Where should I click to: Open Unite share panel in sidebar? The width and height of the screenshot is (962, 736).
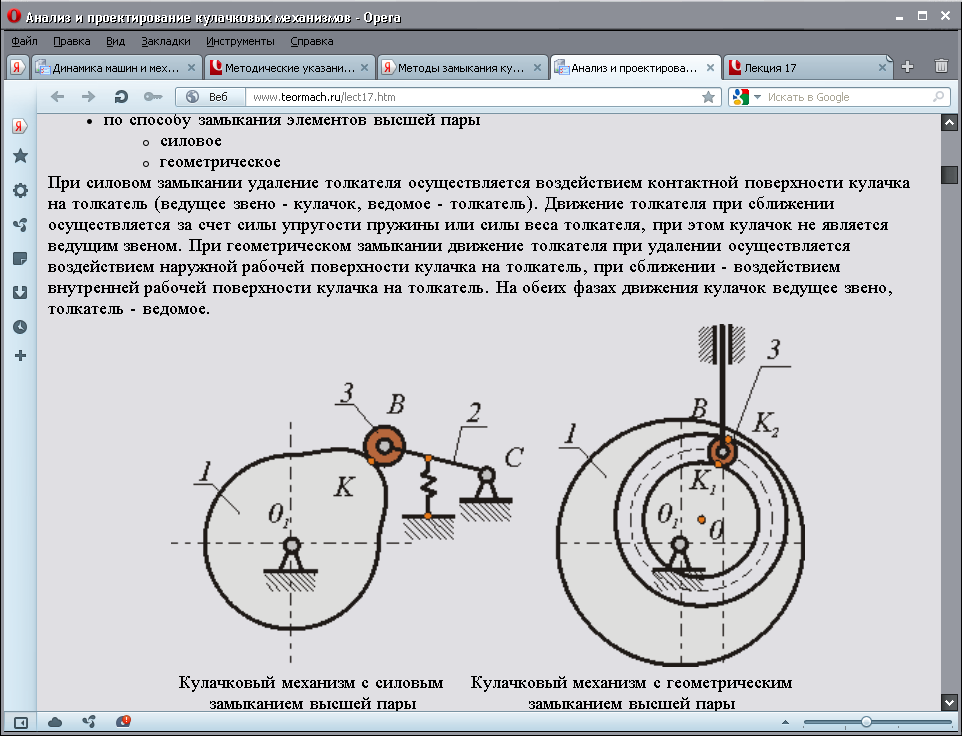point(20,224)
